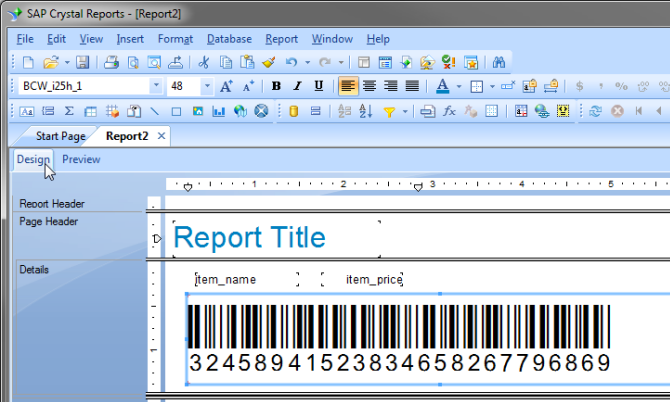670x402 pixels.
Task: Toggle the lock format icon
Action: (x=529, y=86)
